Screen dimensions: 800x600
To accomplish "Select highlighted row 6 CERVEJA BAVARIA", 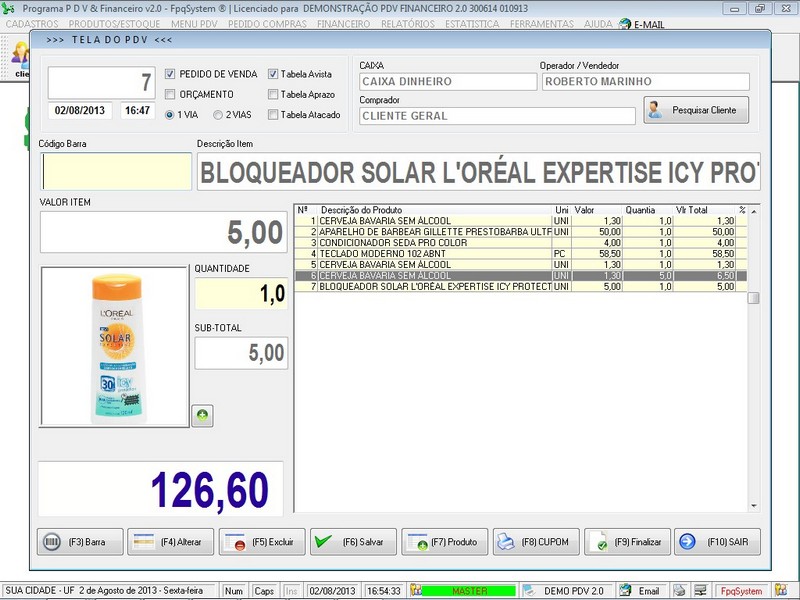I will point(521,276).
